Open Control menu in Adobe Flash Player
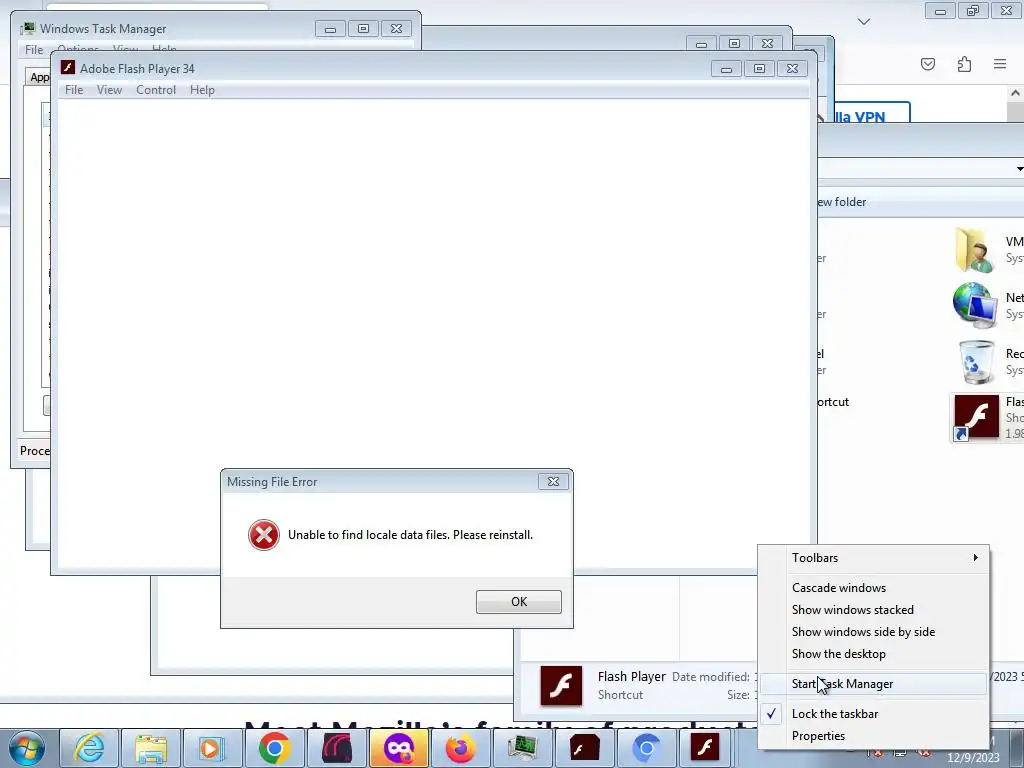Image resolution: width=1024 pixels, height=768 pixels. pos(156,90)
